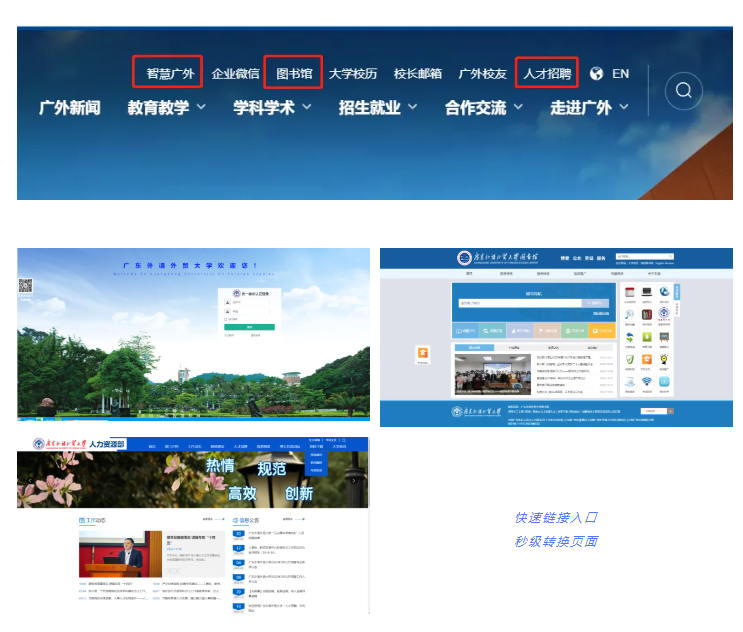
Task: Click the library search input field
Action: tap(517, 302)
